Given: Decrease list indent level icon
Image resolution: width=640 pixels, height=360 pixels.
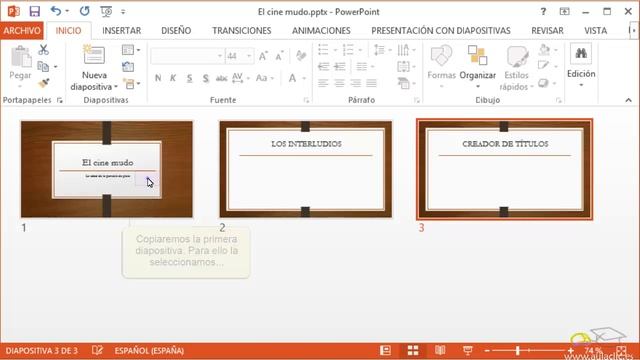Looking at the screenshot, I should coord(323,67).
